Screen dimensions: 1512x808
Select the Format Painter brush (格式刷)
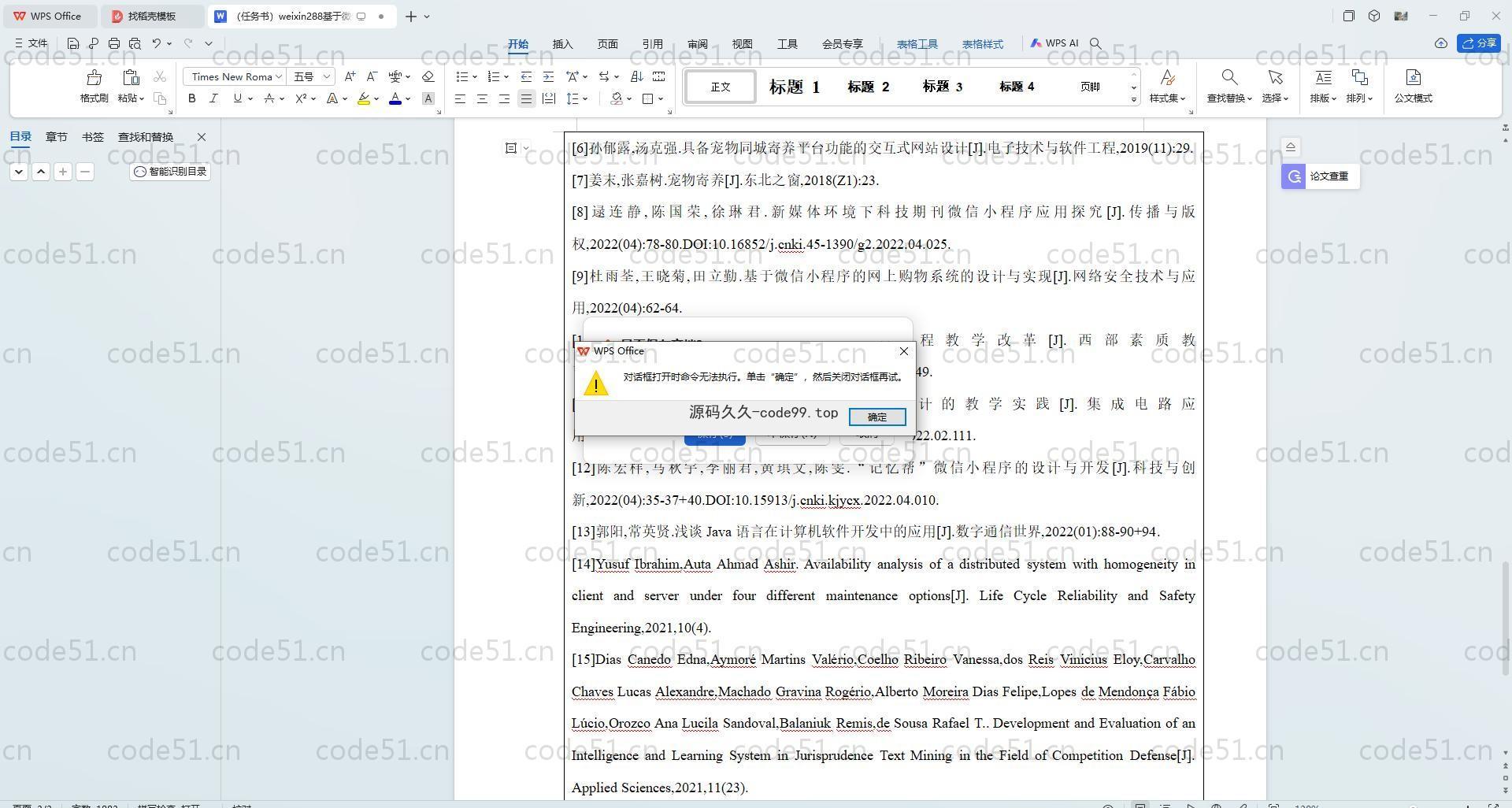pos(94,77)
